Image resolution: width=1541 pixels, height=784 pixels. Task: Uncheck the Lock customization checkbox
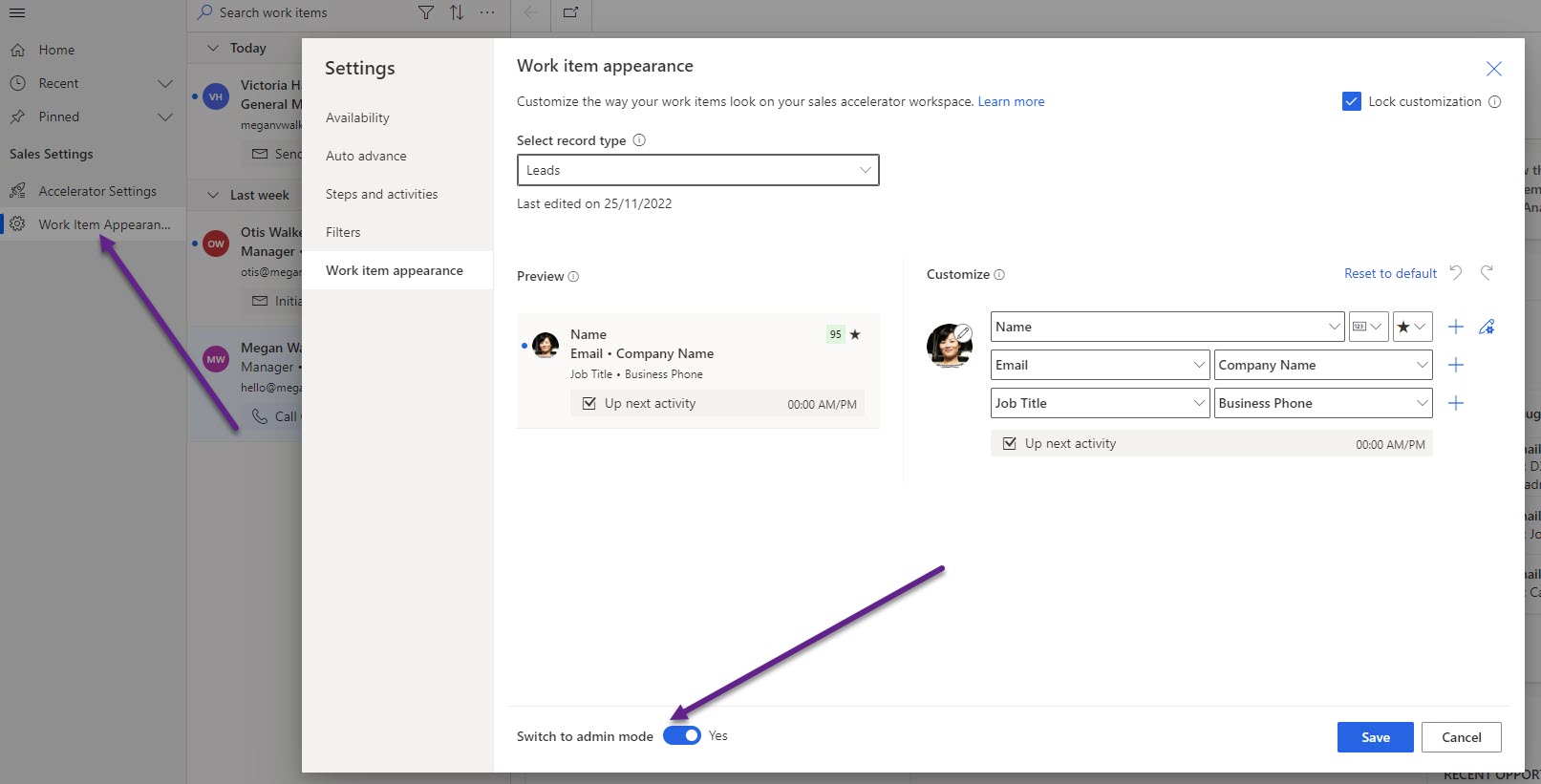[x=1351, y=101]
